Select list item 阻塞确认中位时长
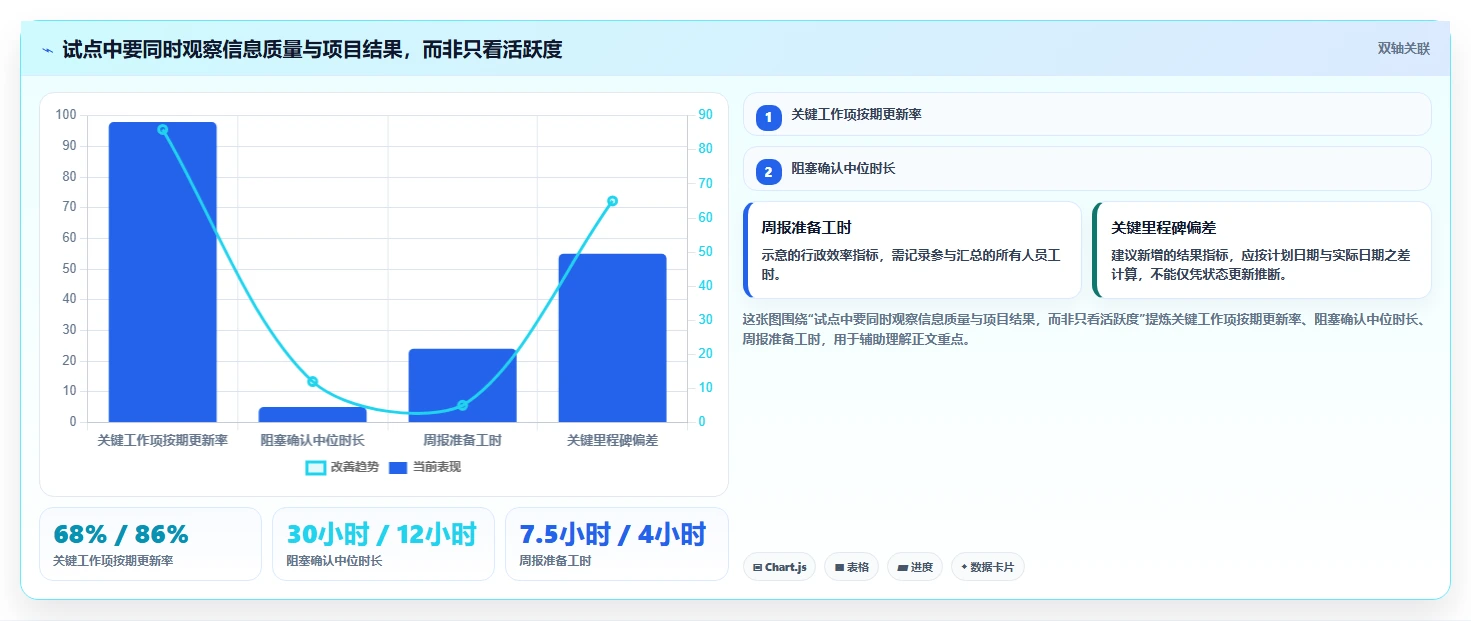Image resolution: width=1471 pixels, height=621 pixels. point(1087,169)
